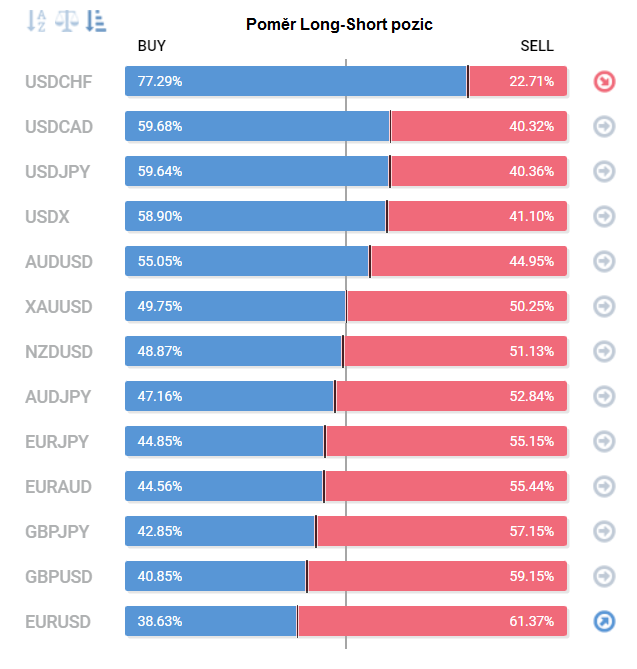This screenshot has width=637, height=669.
Task: Click EURJPY blue 44.85% buy segment
Action: [x=224, y=441]
